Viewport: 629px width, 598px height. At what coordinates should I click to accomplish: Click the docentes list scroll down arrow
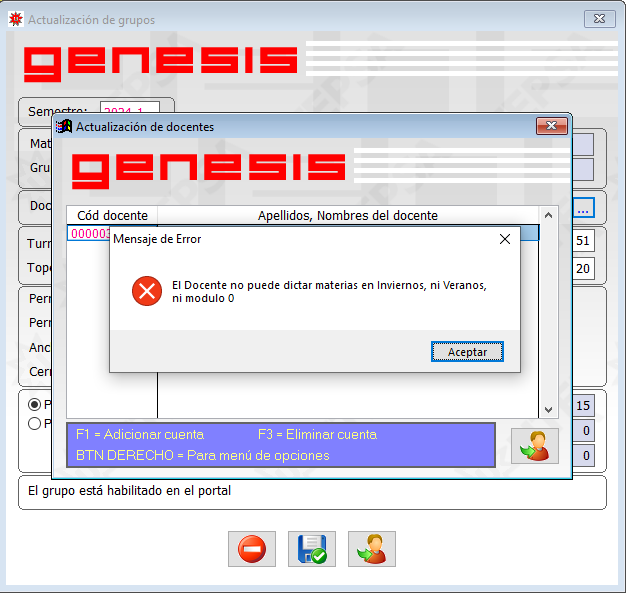pos(548,409)
